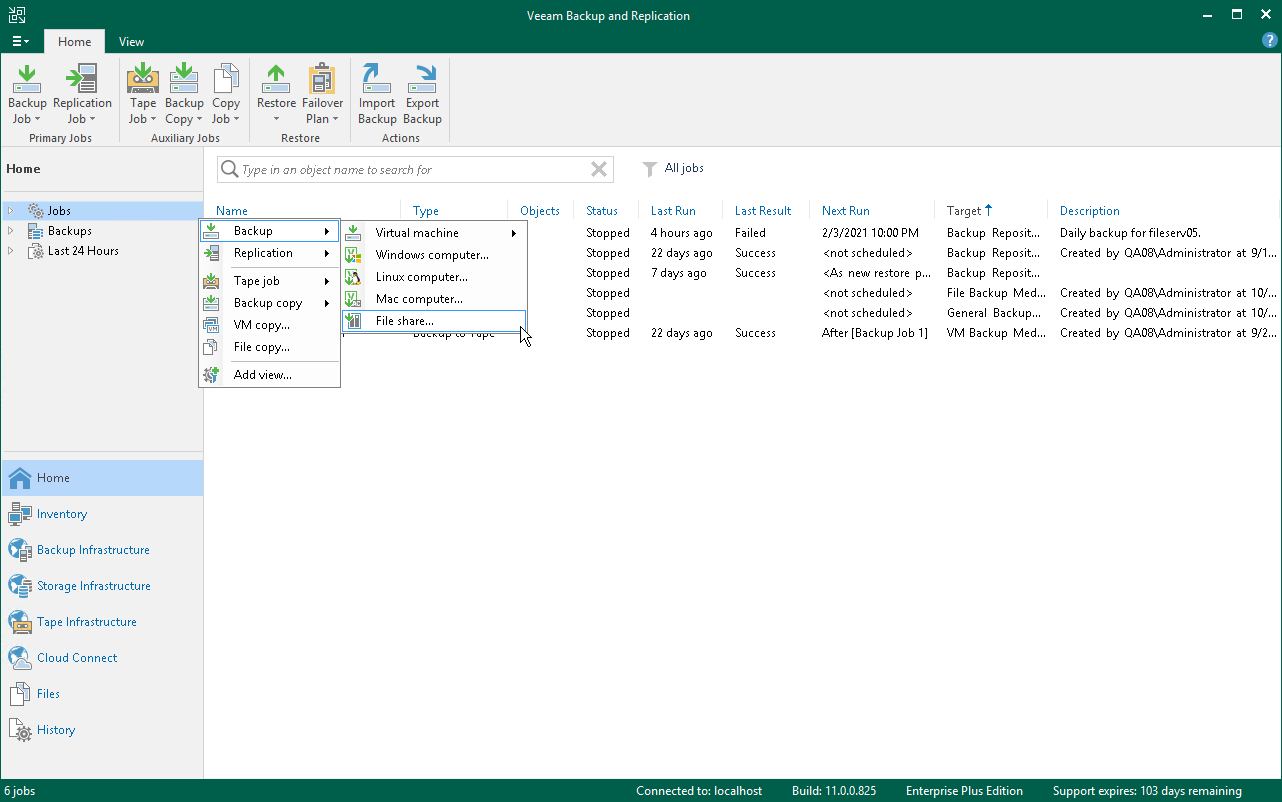Select Windows computer... in the submenu

431,255
